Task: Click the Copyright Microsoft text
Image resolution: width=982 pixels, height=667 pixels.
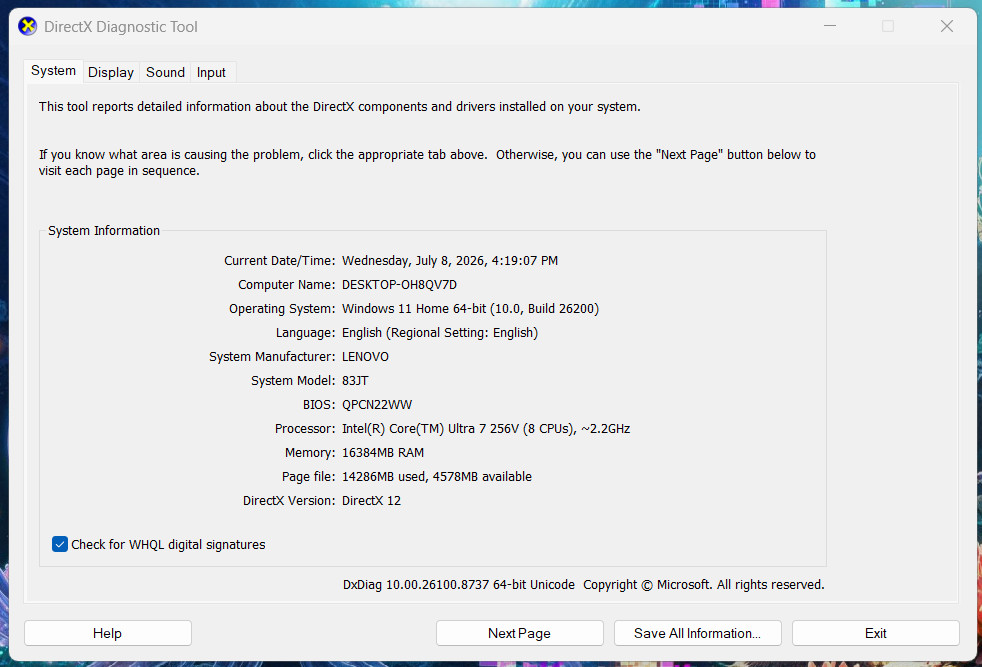Action: 704,584
